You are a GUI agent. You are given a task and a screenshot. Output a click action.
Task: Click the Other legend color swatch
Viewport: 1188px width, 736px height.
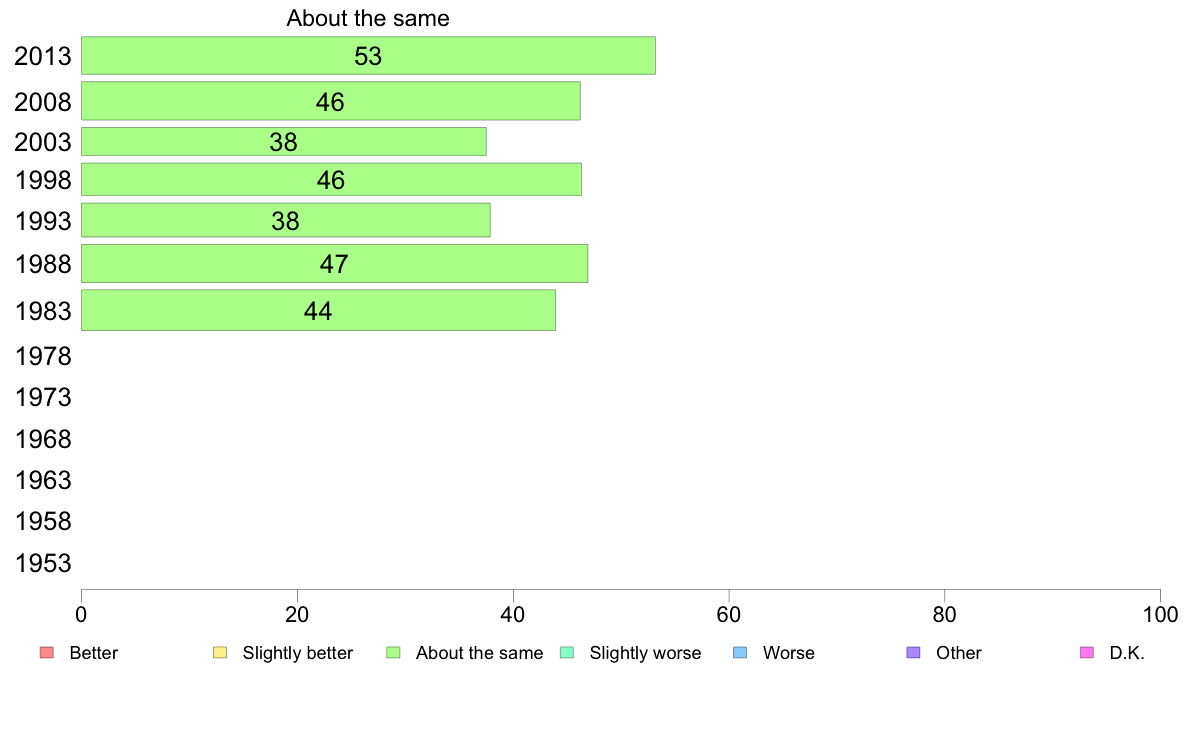(x=913, y=653)
